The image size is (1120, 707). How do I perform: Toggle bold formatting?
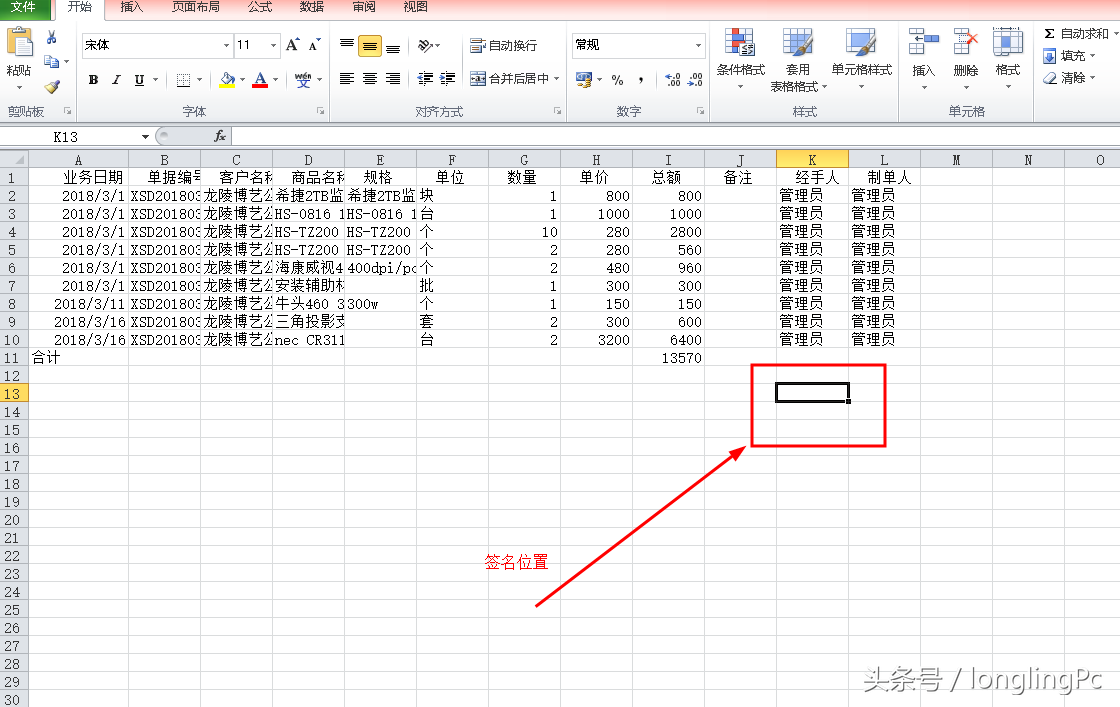tap(93, 80)
